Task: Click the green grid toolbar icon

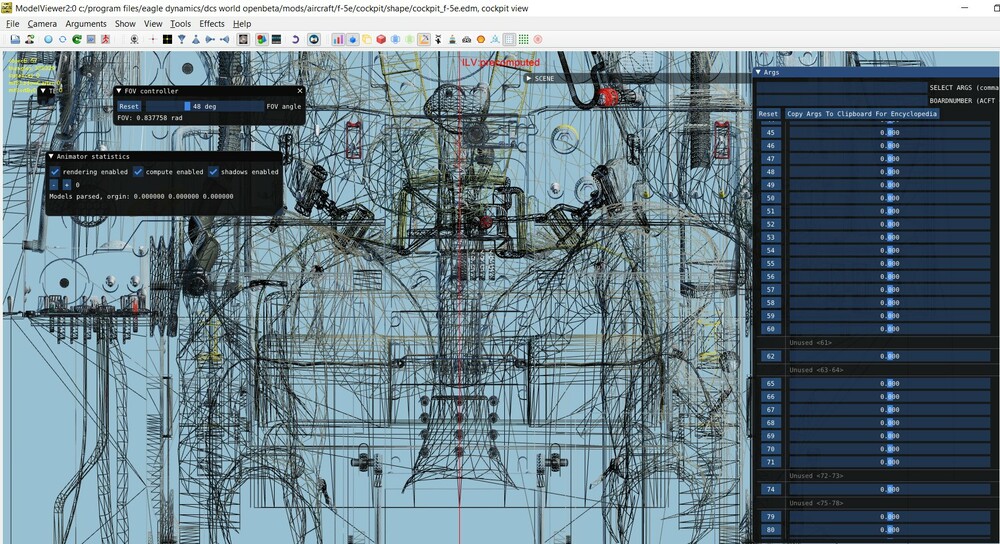Action: pos(523,39)
